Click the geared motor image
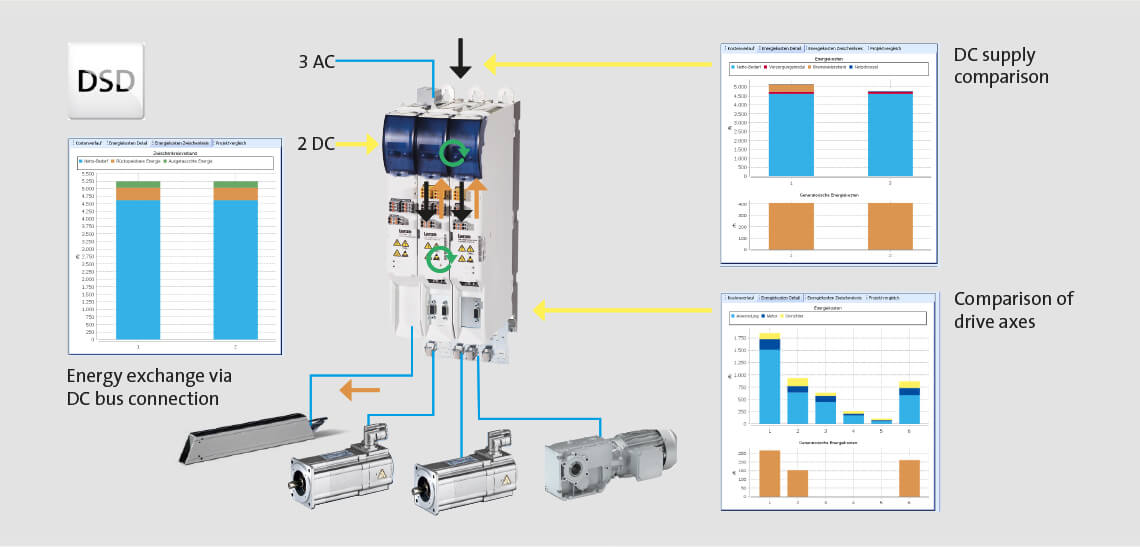Viewport: 1140px width, 547px height. (611, 462)
